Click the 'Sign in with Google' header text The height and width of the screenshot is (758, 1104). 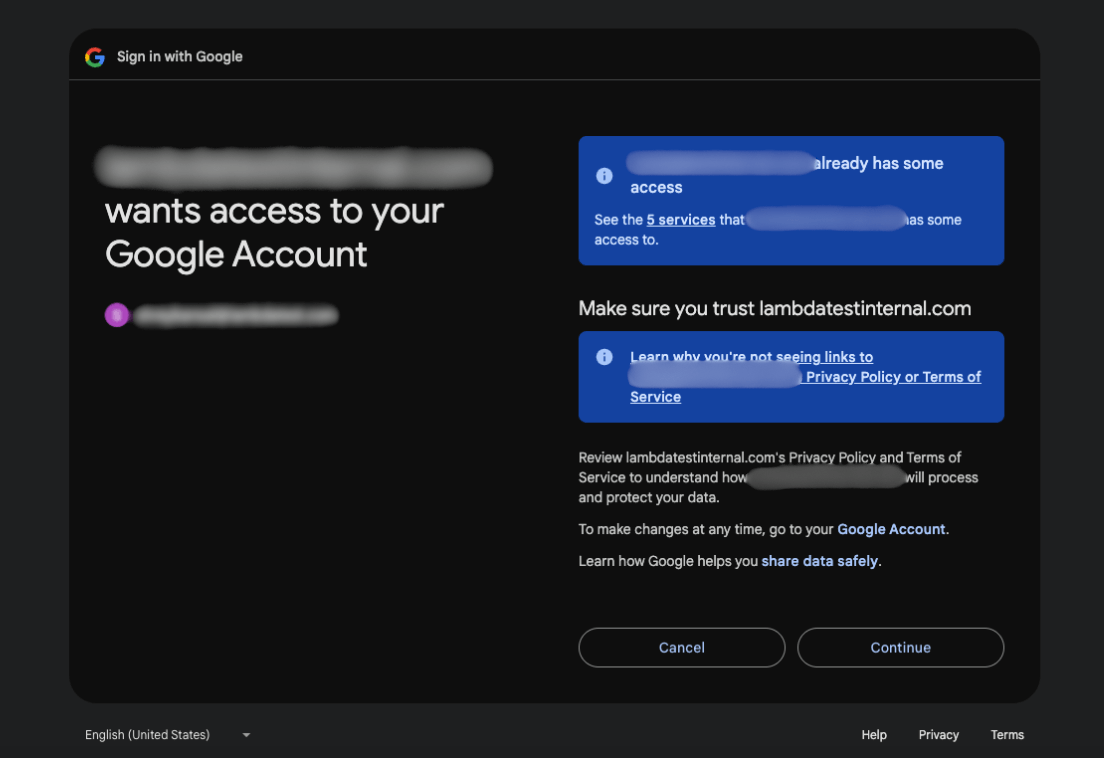pyautogui.click(x=180, y=57)
